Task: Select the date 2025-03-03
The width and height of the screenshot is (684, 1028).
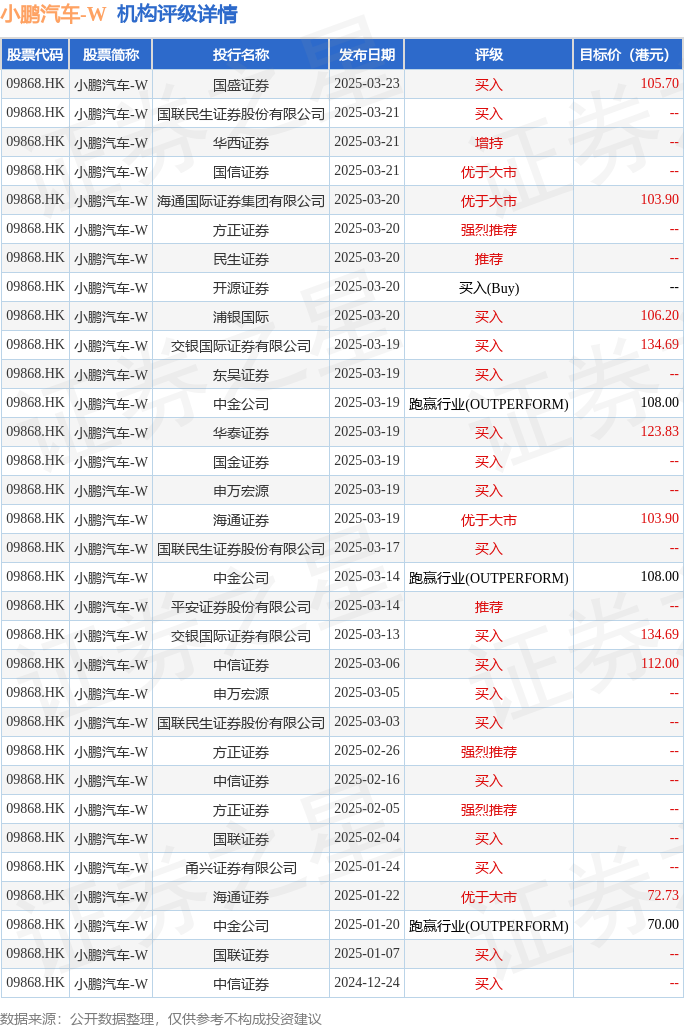Action: pyautogui.click(x=367, y=721)
